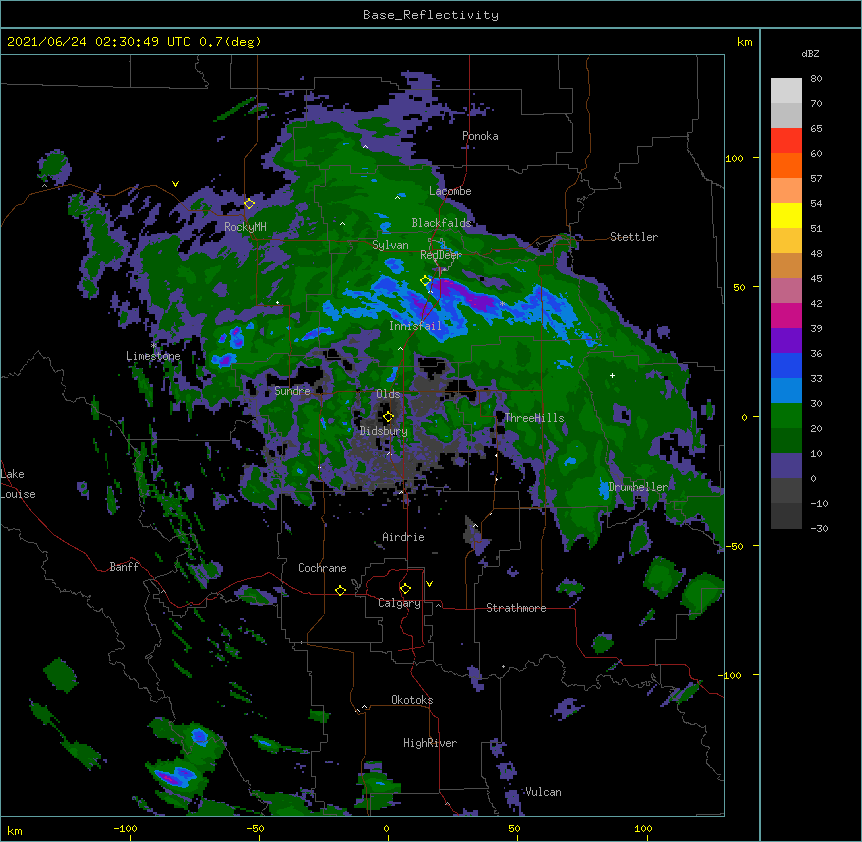Image resolution: width=862 pixels, height=842 pixels.
Task: Click yellow diamond marker above Calgary
Action: tap(406, 589)
